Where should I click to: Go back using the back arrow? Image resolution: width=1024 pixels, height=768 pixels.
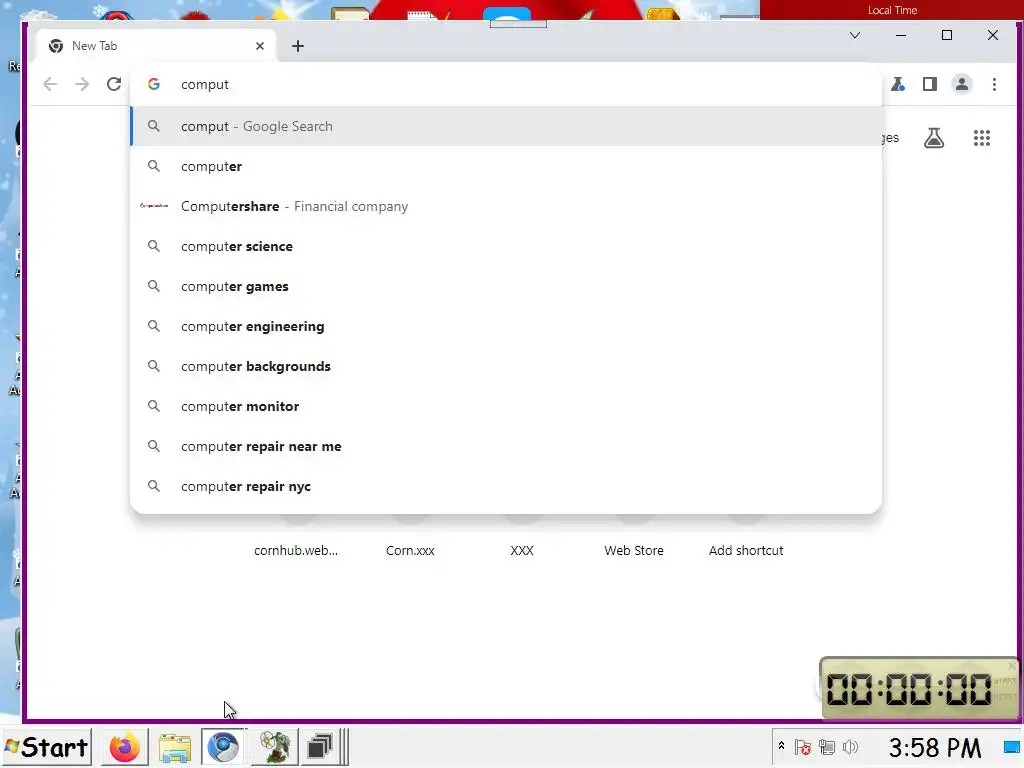50,84
